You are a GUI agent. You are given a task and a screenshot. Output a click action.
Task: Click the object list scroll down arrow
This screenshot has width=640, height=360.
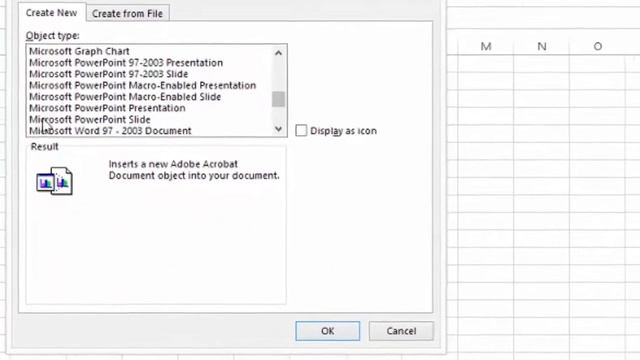278,129
